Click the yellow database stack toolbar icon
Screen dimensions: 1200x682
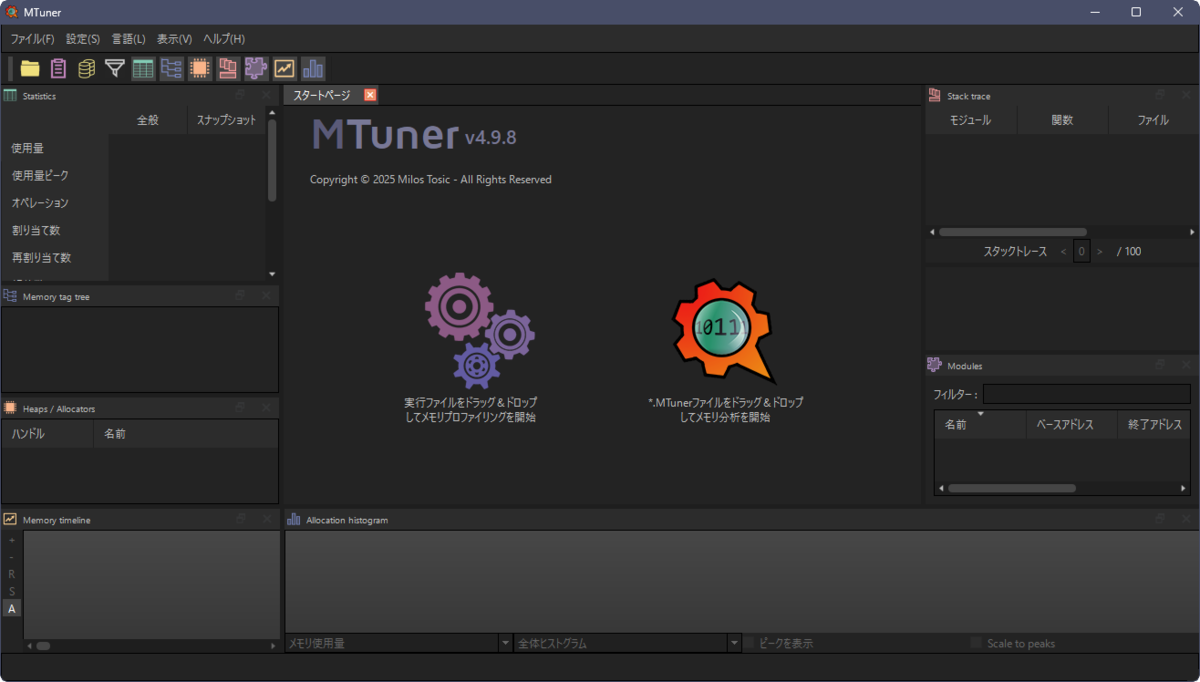pos(87,68)
